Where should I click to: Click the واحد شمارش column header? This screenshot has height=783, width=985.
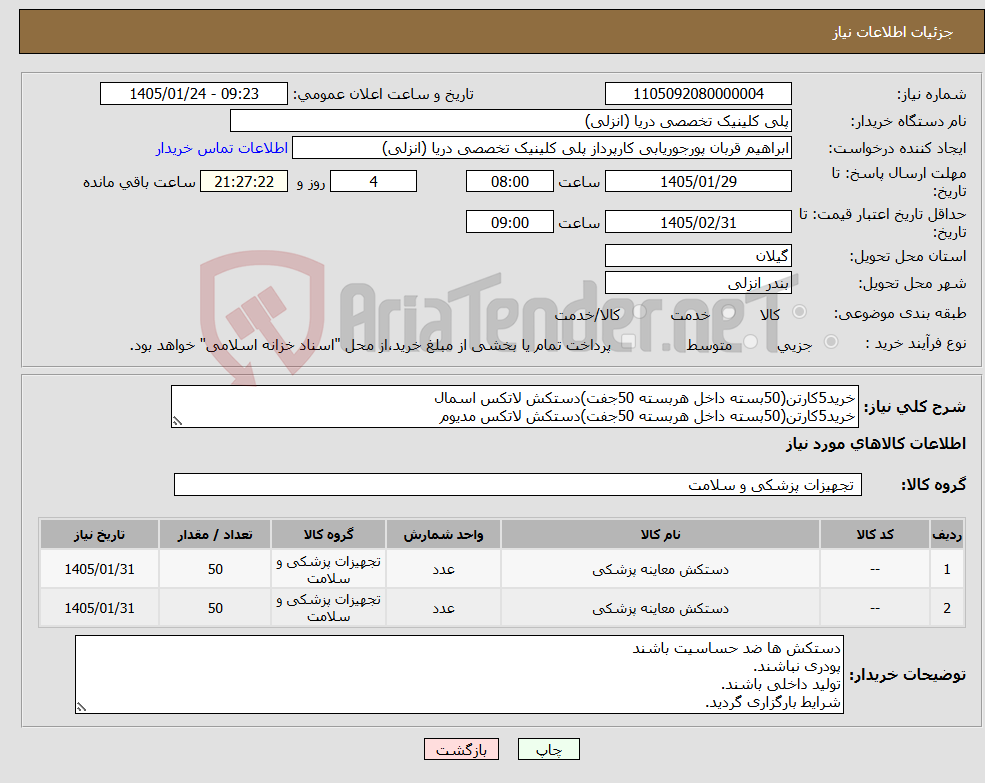(x=443, y=534)
